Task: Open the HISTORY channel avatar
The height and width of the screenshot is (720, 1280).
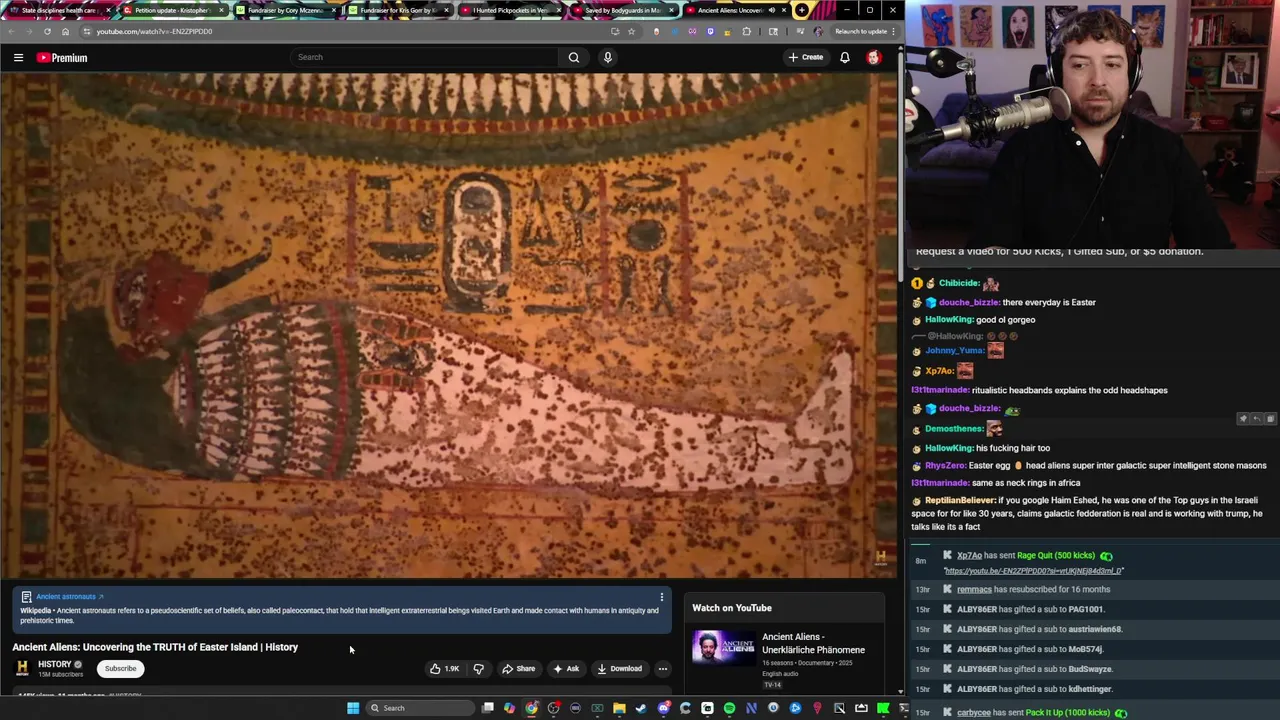Action: tap(22, 668)
